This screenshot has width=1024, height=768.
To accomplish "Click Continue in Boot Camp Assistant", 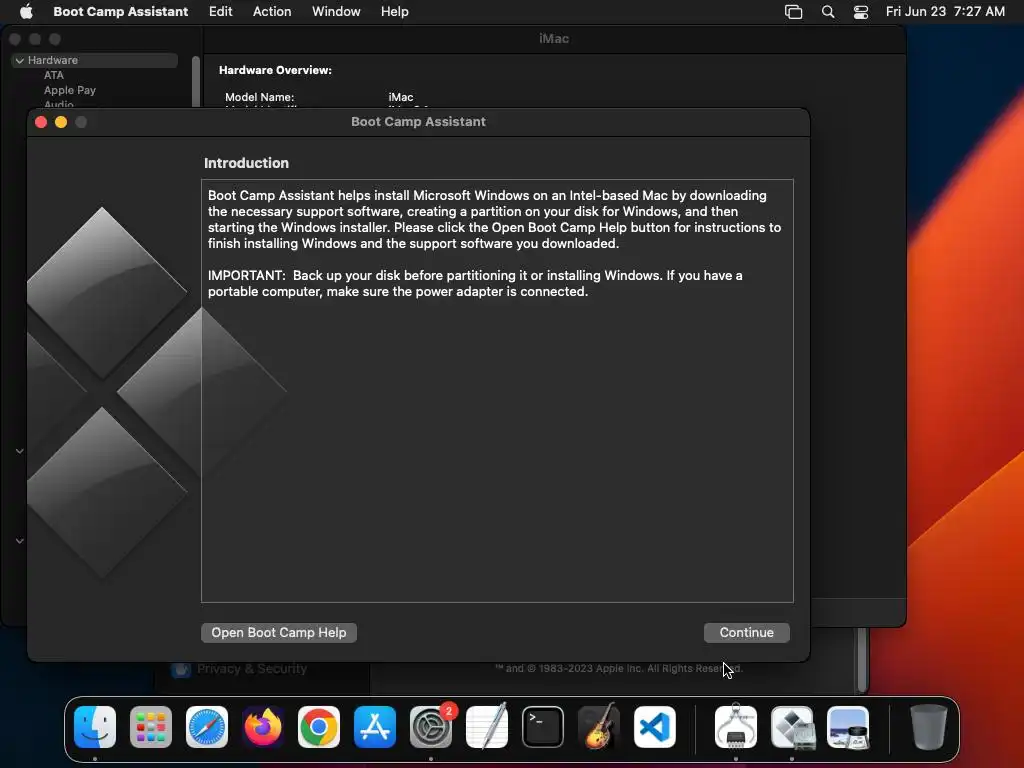I will [746, 632].
